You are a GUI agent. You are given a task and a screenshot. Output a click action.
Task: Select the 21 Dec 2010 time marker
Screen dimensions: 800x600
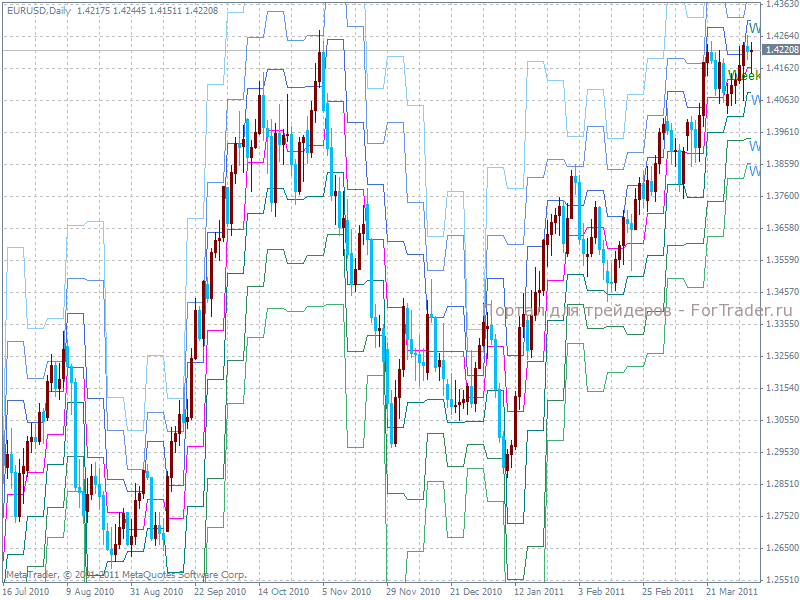point(476,591)
